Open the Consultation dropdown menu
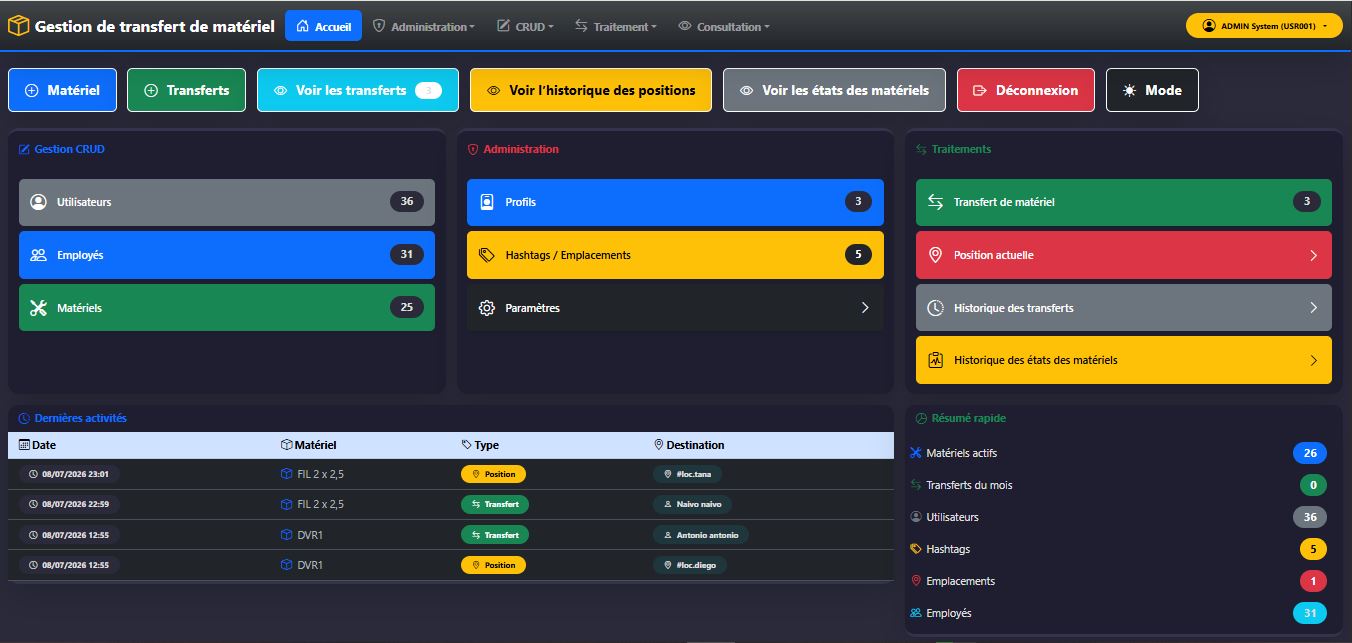 (724, 27)
